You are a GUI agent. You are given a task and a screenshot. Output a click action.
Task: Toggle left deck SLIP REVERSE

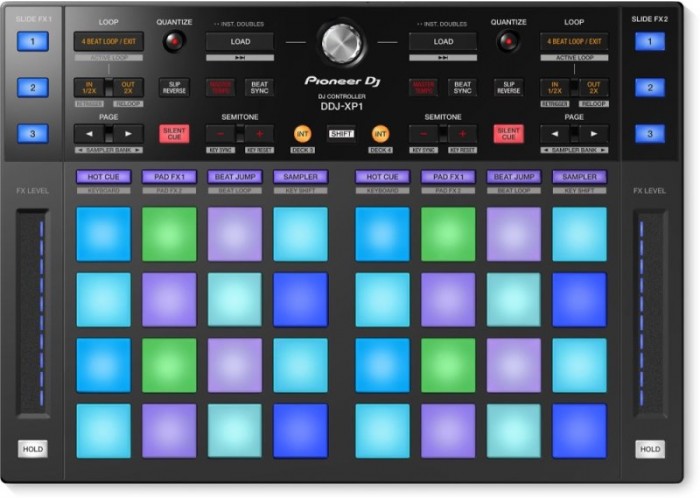[174, 88]
